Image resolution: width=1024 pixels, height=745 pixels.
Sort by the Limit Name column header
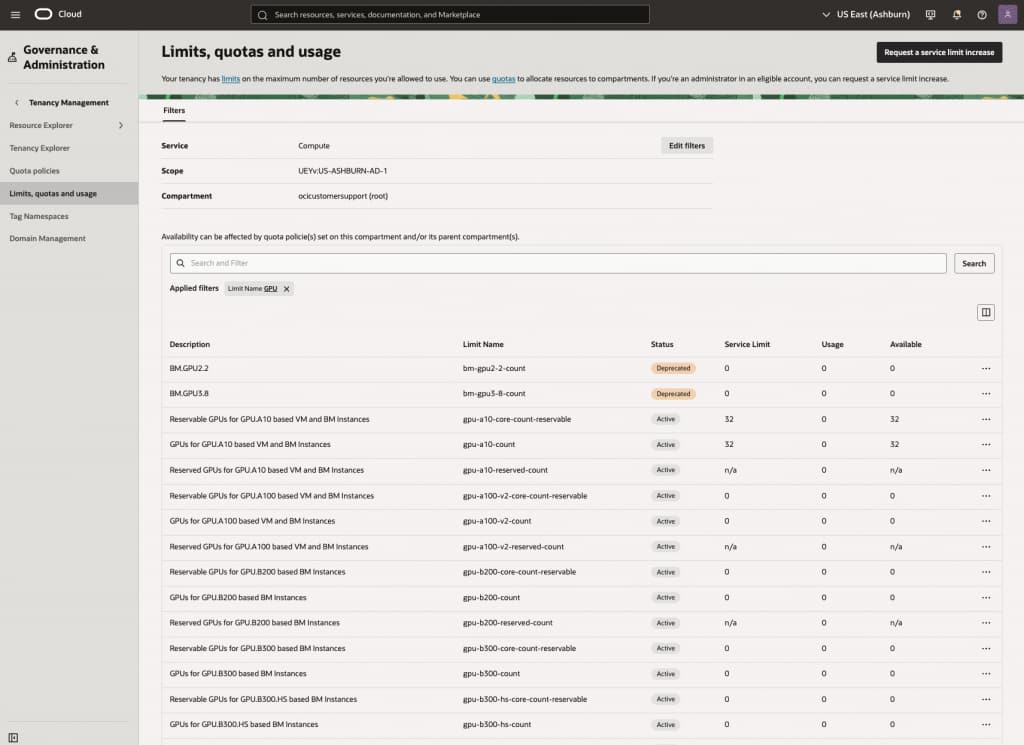483,344
